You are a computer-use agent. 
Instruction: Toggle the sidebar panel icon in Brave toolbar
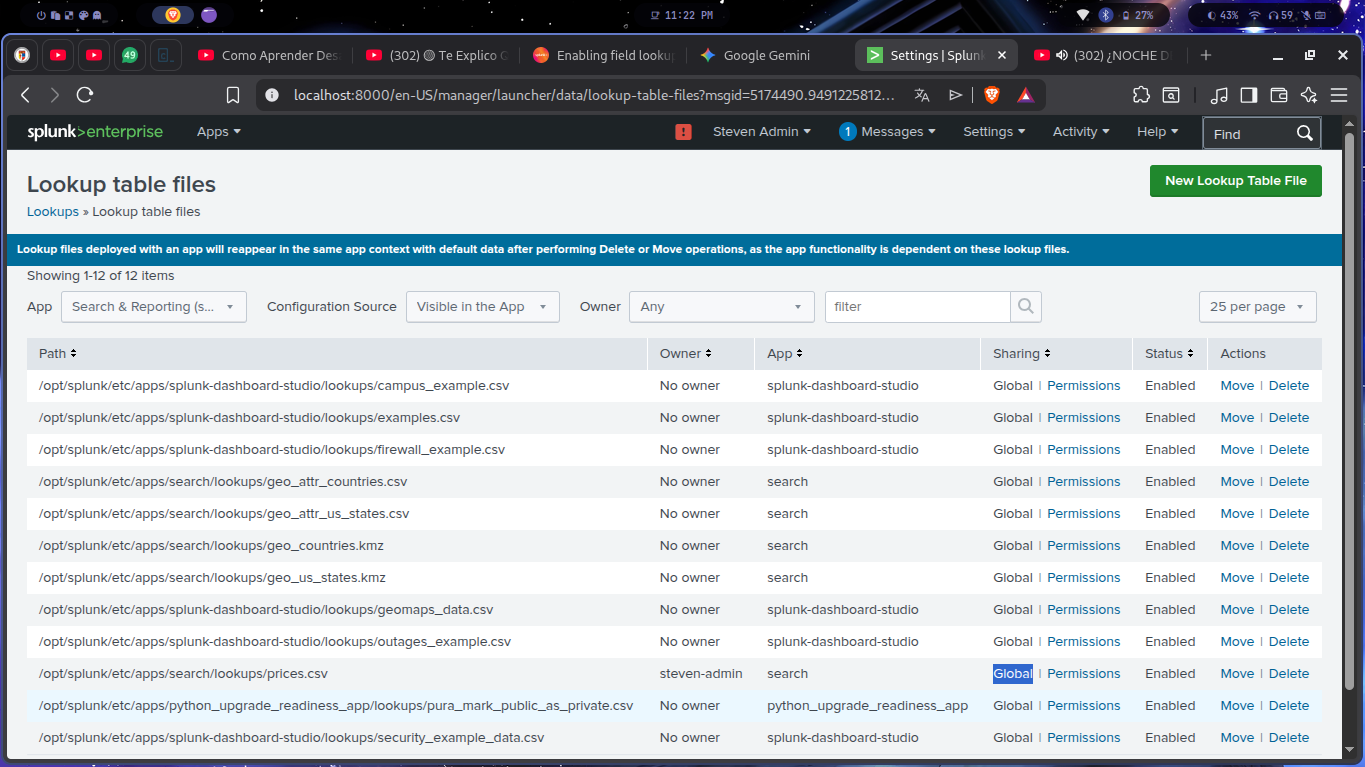tap(1248, 94)
